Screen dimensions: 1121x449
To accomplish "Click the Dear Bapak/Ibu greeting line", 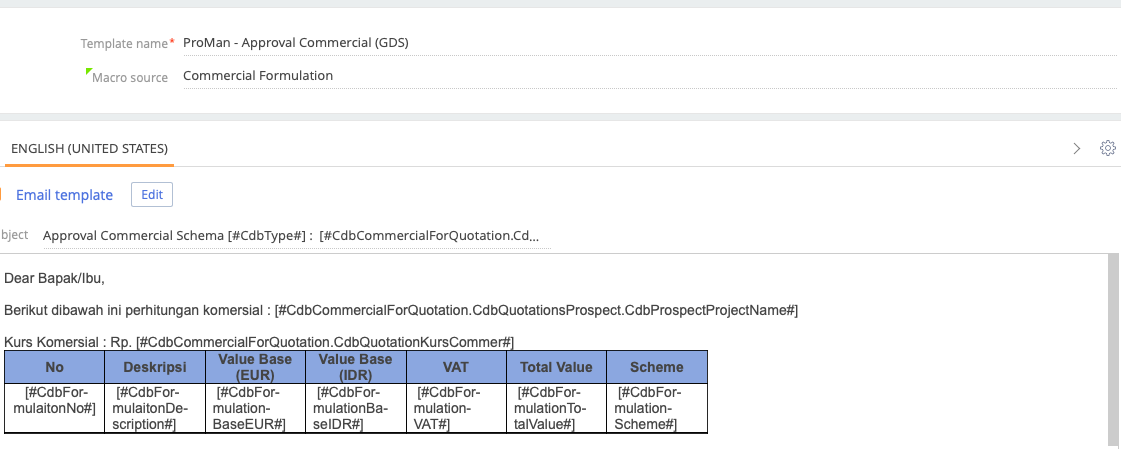I will (54, 279).
